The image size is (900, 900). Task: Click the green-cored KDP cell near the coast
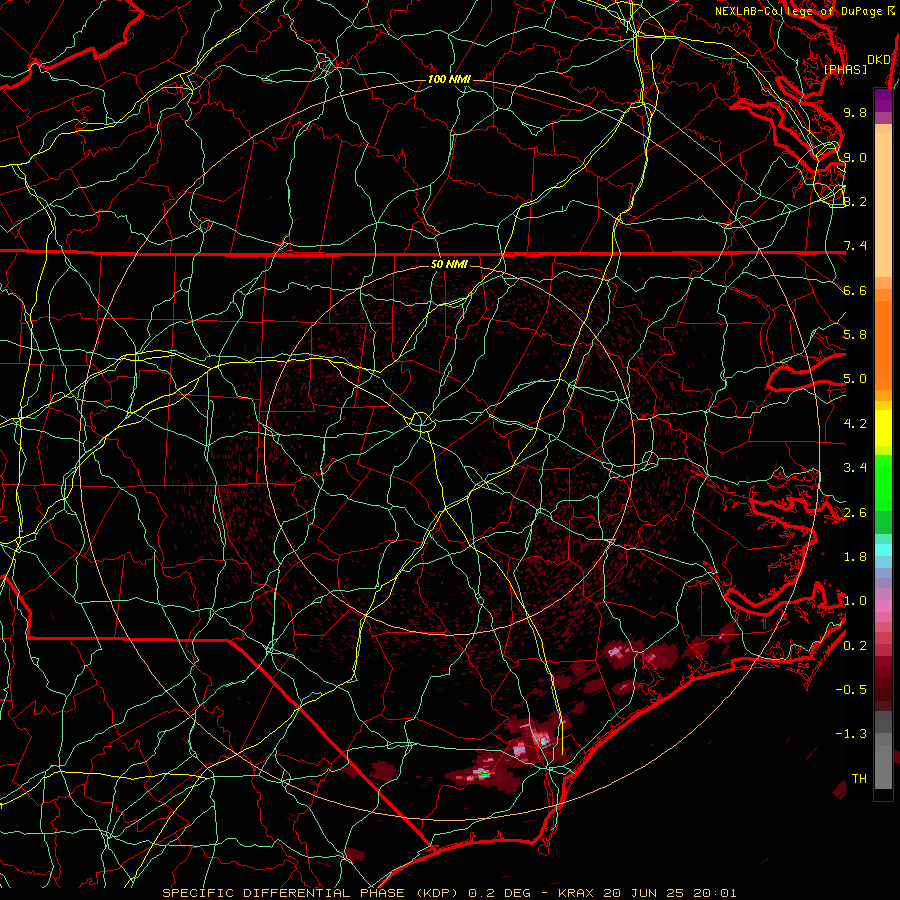[483, 775]
